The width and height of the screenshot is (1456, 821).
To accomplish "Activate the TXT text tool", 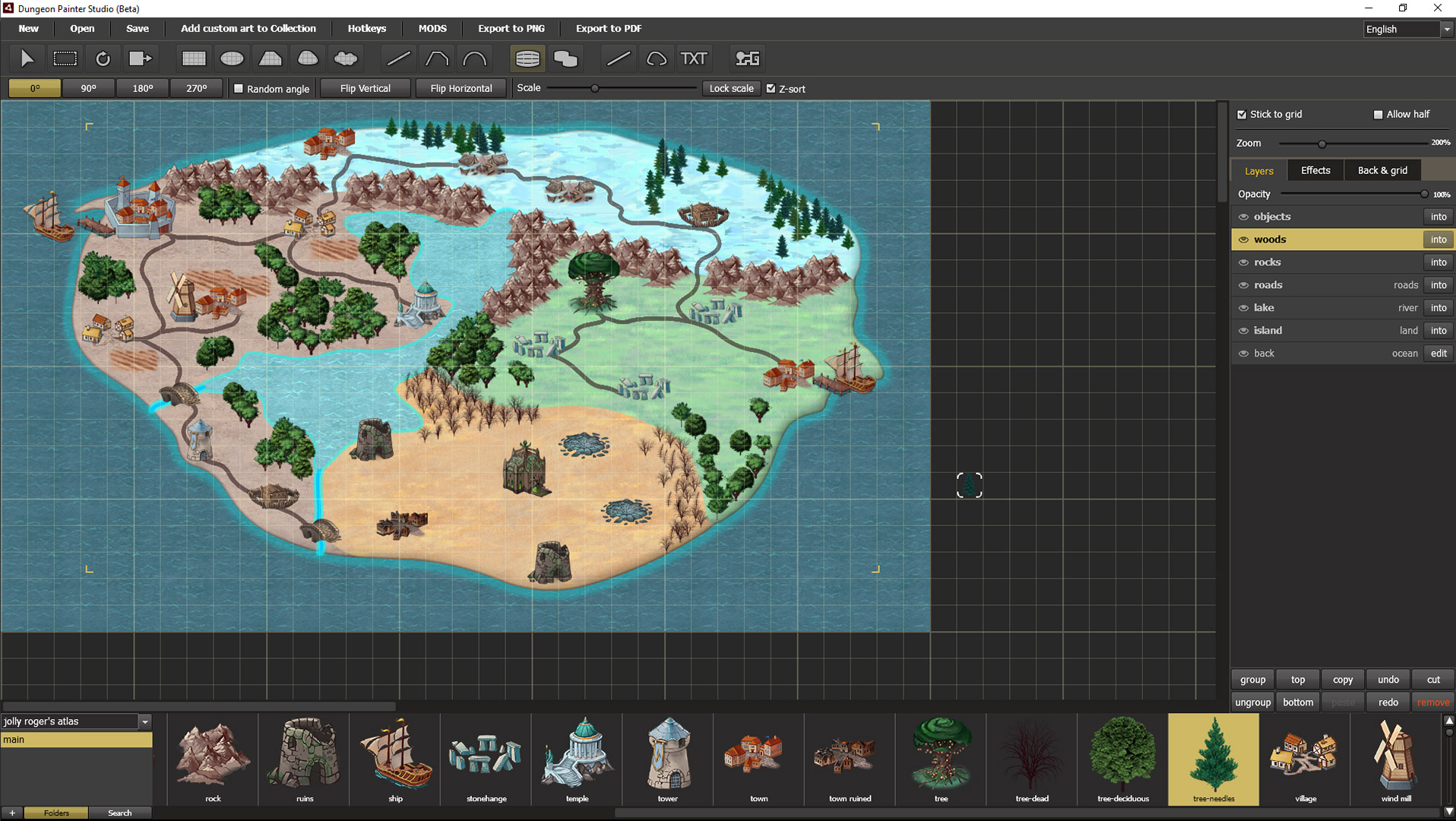I will tap(693, 59).
